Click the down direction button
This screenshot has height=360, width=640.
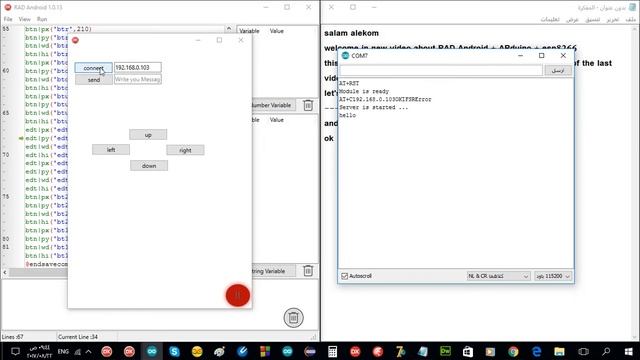[149, 166]
